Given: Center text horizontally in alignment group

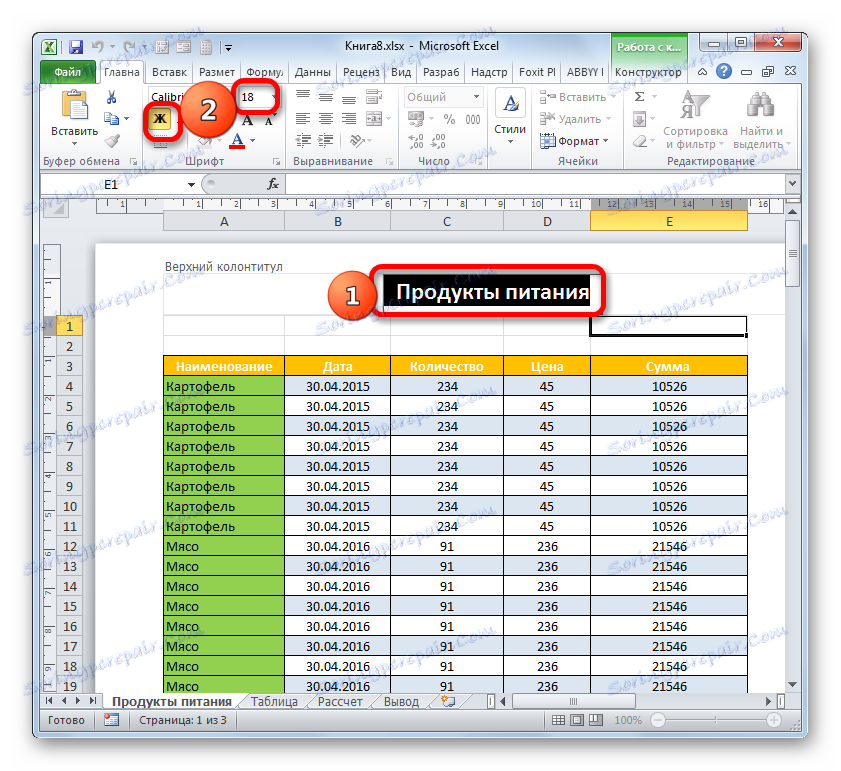Looking at the screenshot, I should point(326,119).
